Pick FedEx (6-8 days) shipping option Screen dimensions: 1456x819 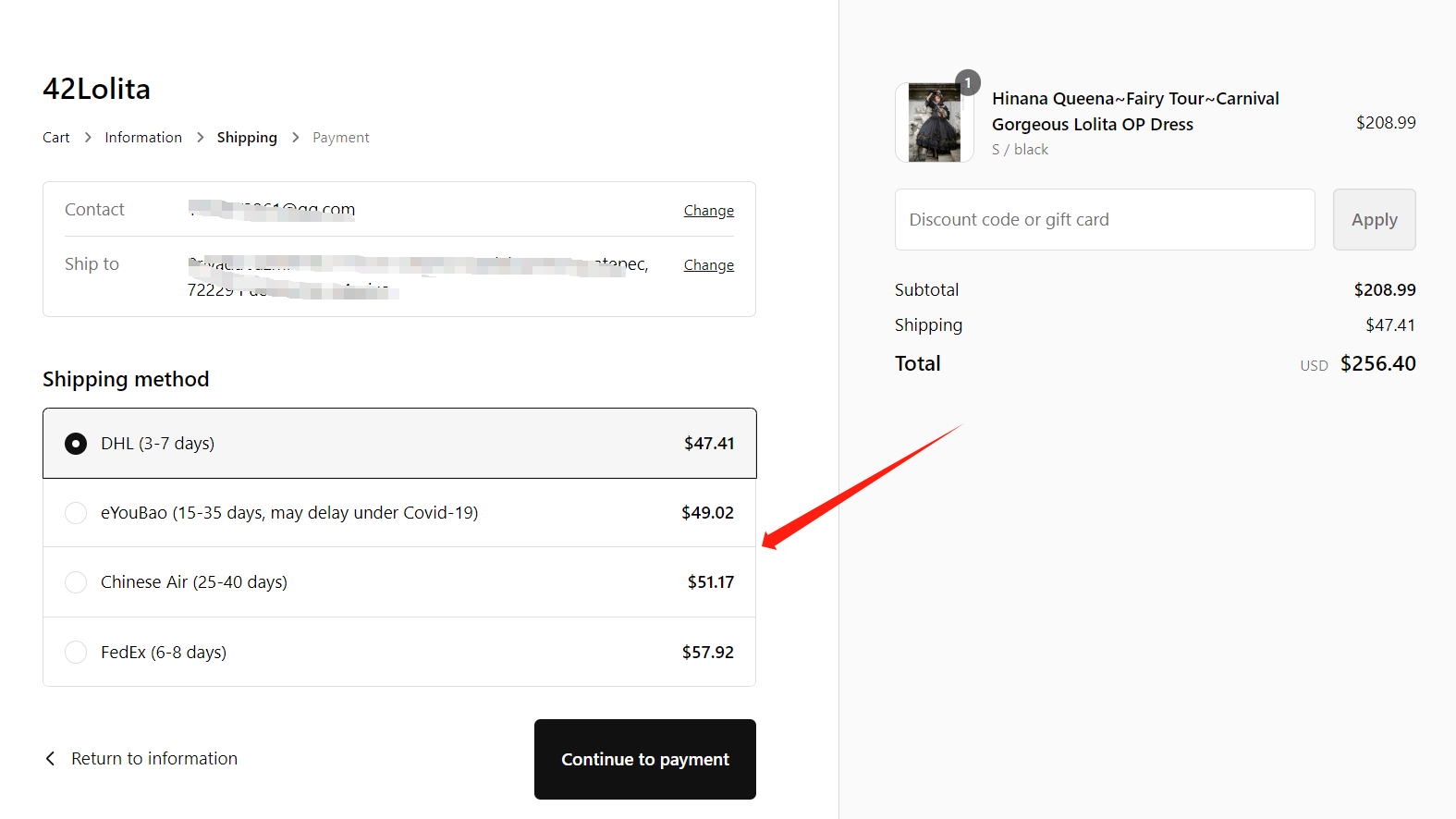(399, 653)
